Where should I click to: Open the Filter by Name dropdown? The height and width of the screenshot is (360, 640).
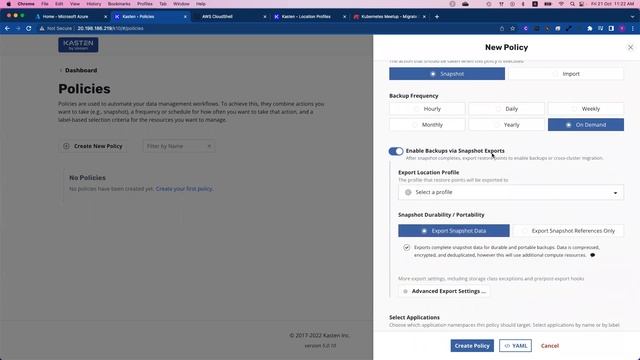click(x=179, y=146)
